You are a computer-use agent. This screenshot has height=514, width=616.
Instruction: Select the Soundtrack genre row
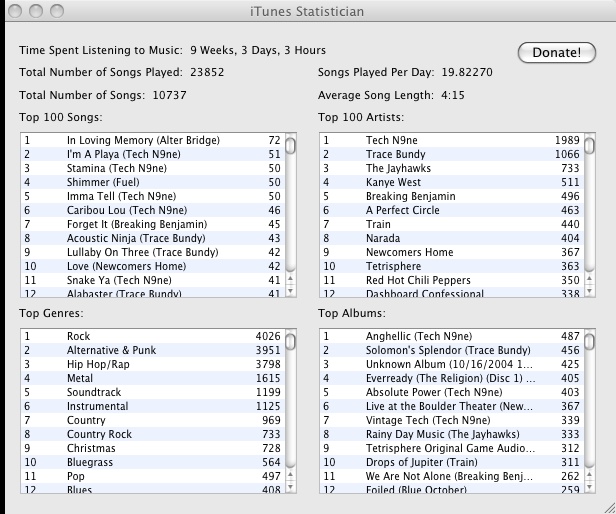click(153, 392)
